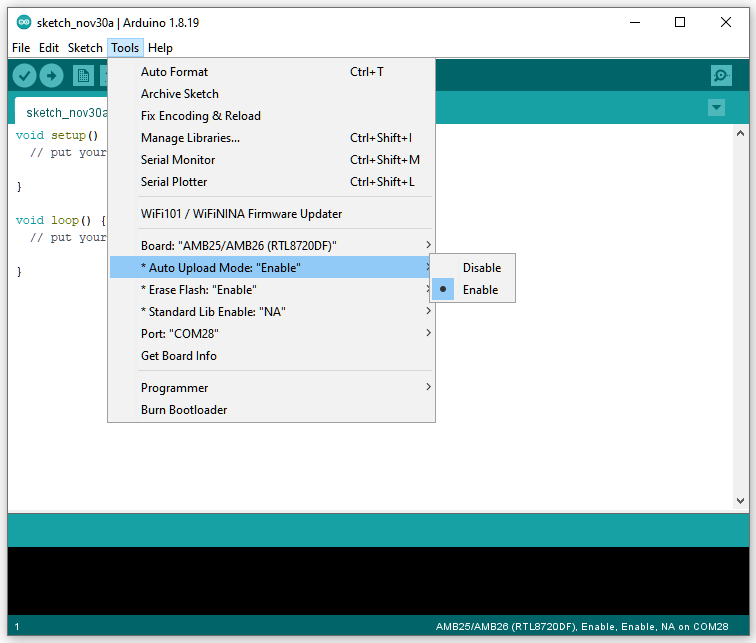Open Serial Monitor magnifier icon in toolbar

[721, 76]
